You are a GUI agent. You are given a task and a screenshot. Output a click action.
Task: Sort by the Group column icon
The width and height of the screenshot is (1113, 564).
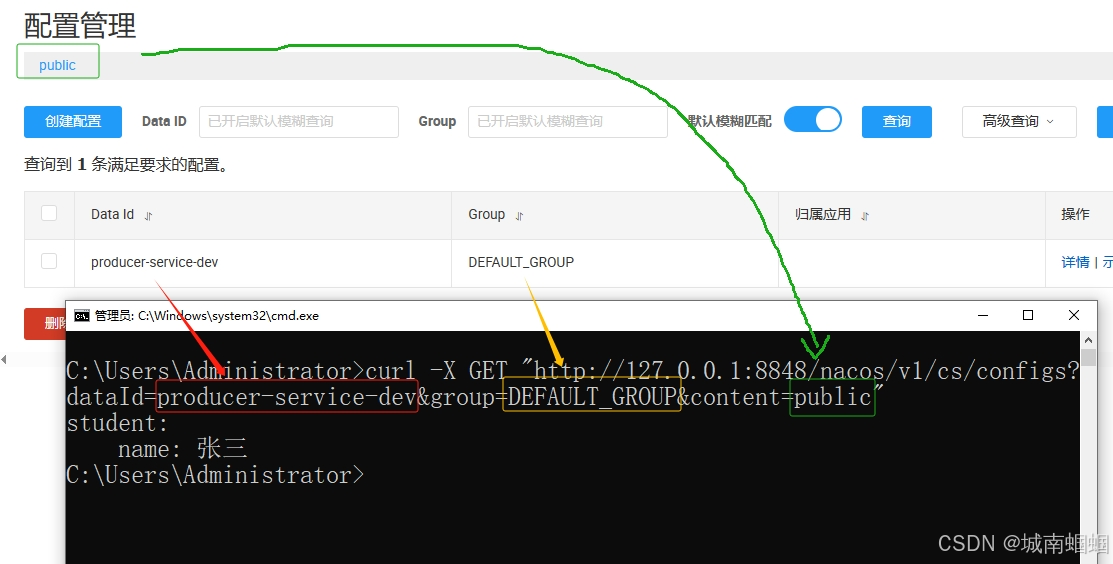coord(520,216)
